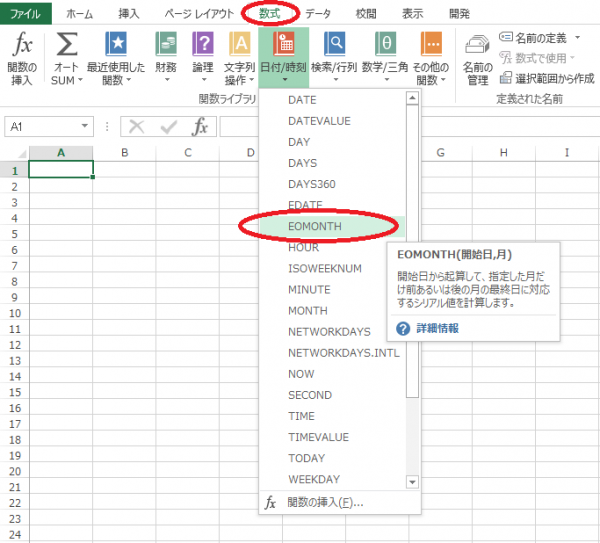Screen dimensions: 600x543
Task: Open the その他の関数 orange book icon
Action: [431, 44]
